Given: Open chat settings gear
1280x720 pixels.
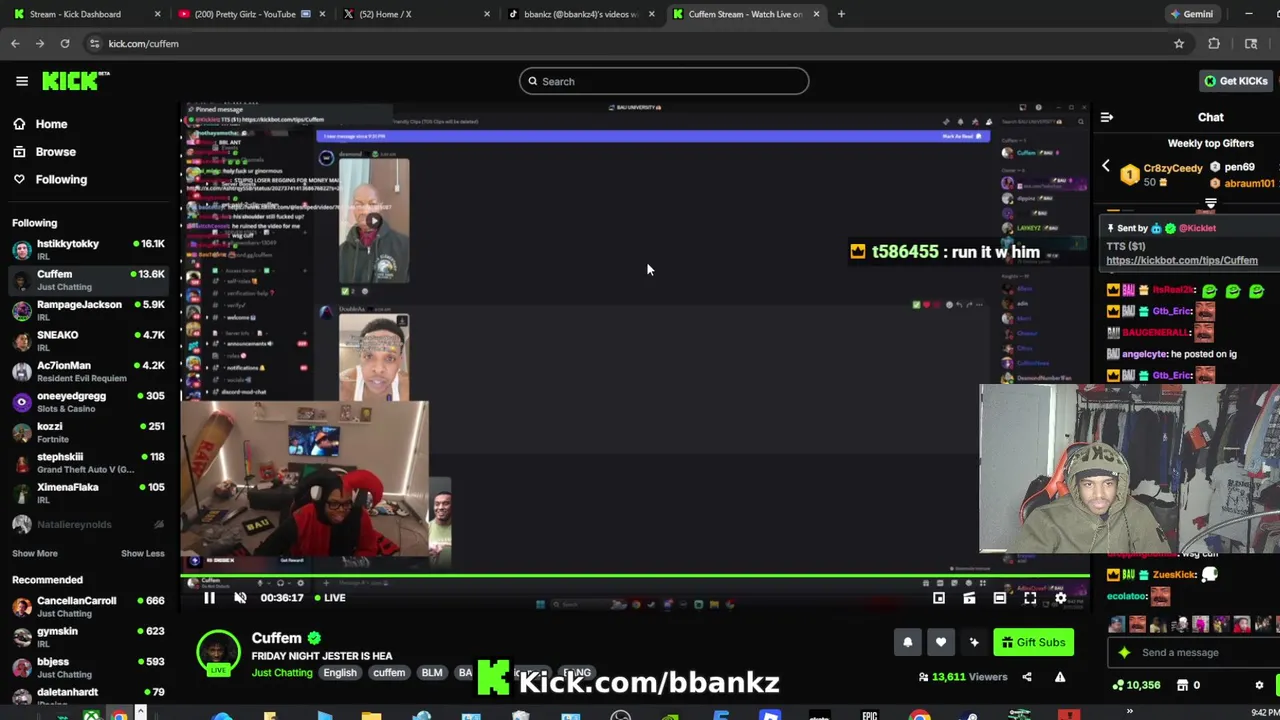Looking at the screenshot, I should point(1259,685).
